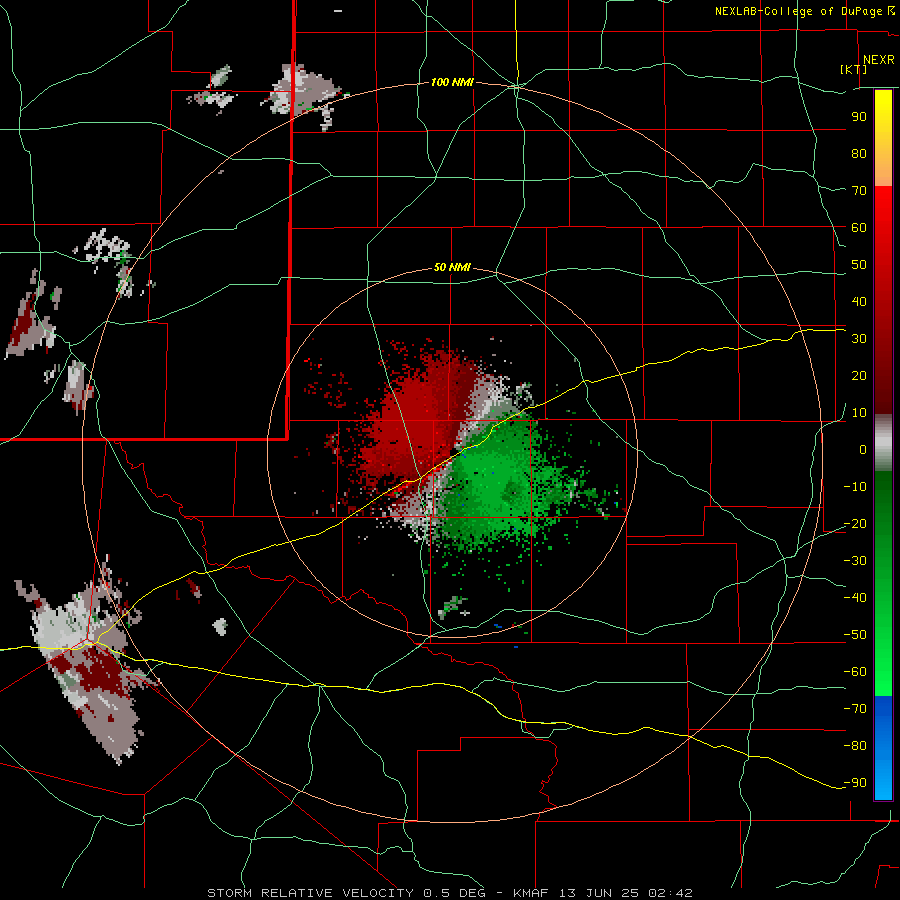The height and width of the screenshot is (900, 900).
Task: Click the 70 value on velocity scale
Action: pyautogui.click(x=859, y=191)
